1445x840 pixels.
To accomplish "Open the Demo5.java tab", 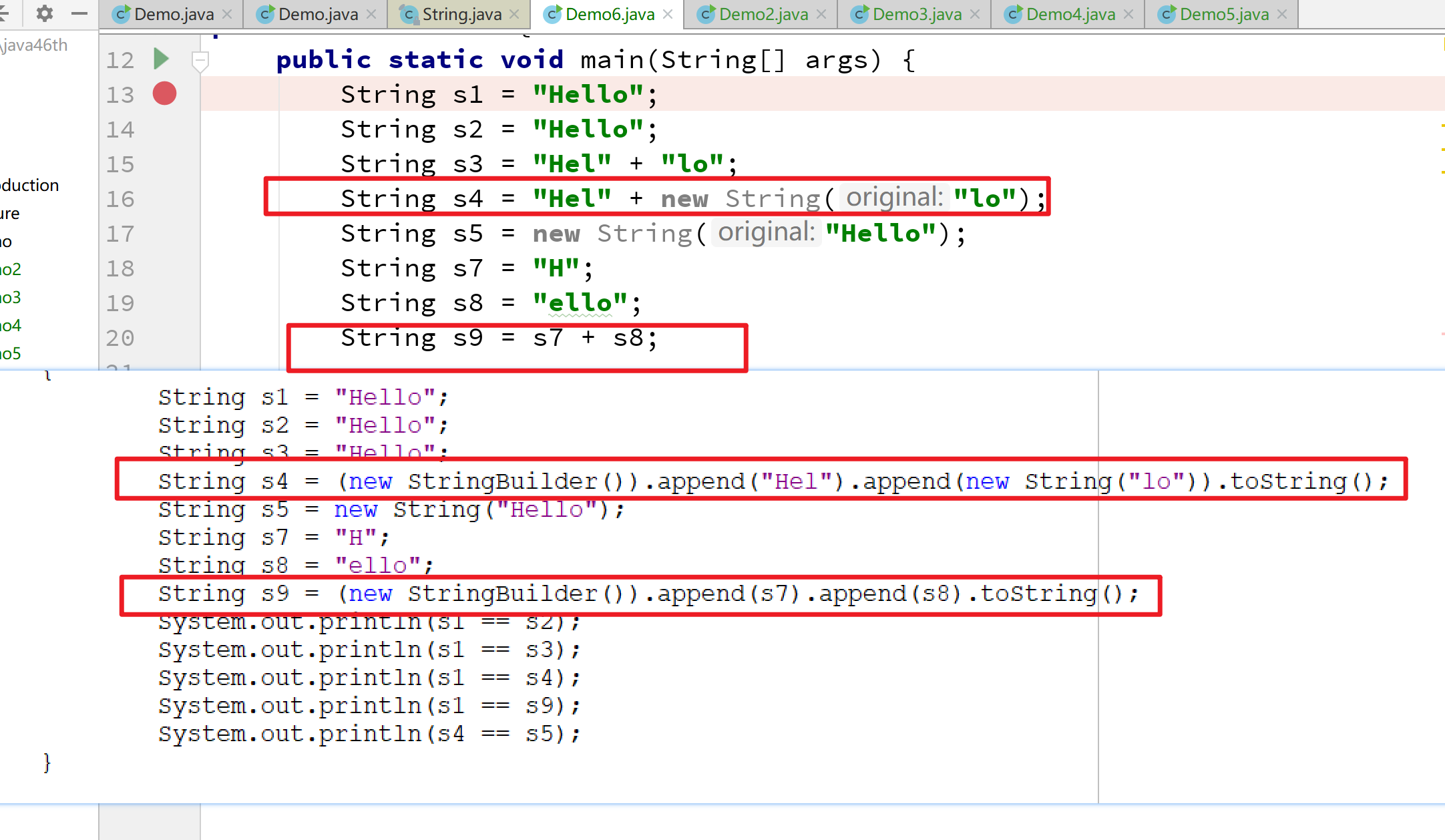I will click(x=1224, y=14).
